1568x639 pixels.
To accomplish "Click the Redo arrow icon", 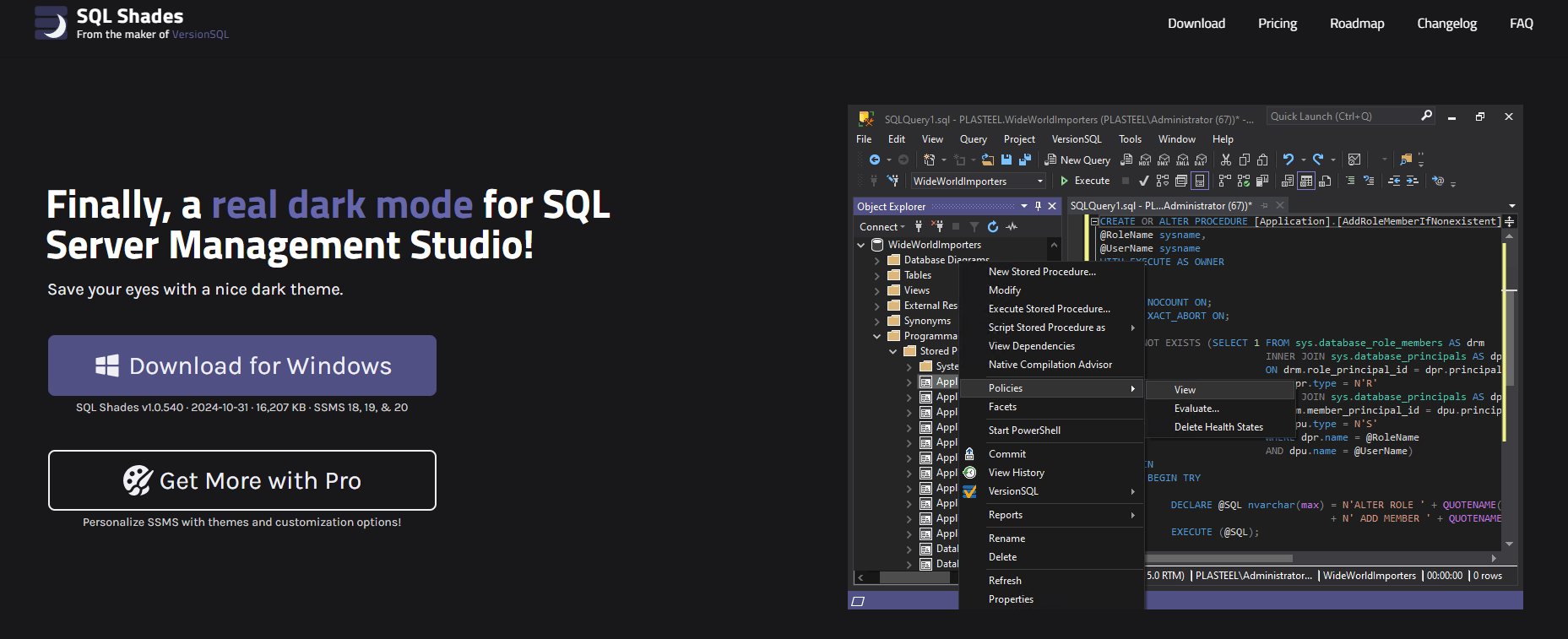I will tap(1318, 160).
